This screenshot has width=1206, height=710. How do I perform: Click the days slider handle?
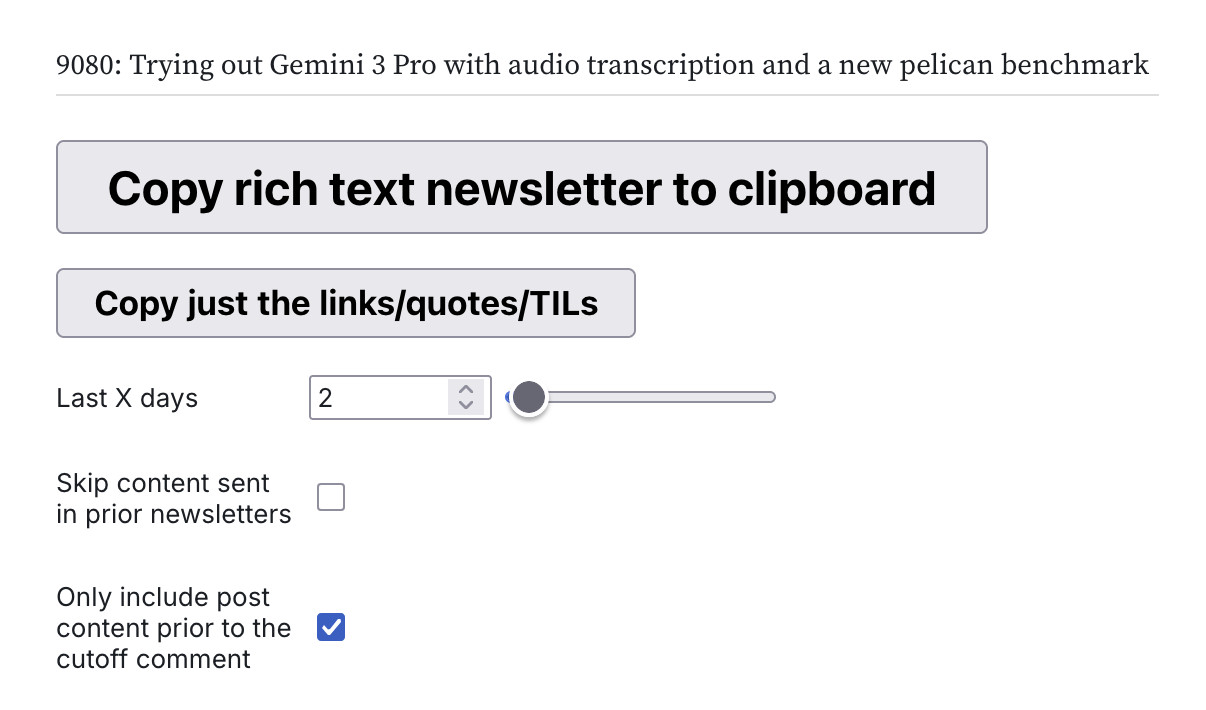[528, 397]
